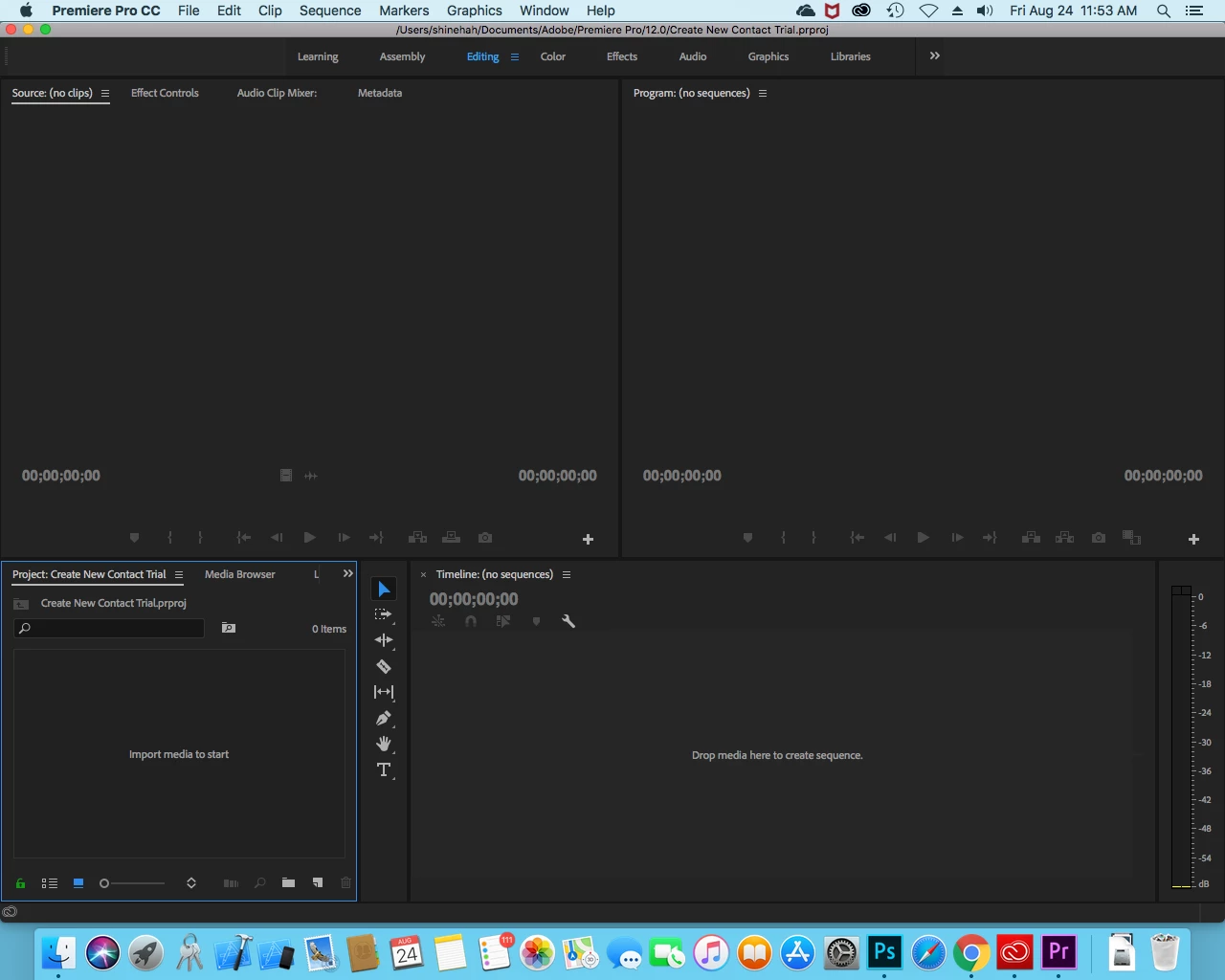This screenshot has width=1225, height=980.
Task: Switch to the Color workspace
Action: [553, 56]
